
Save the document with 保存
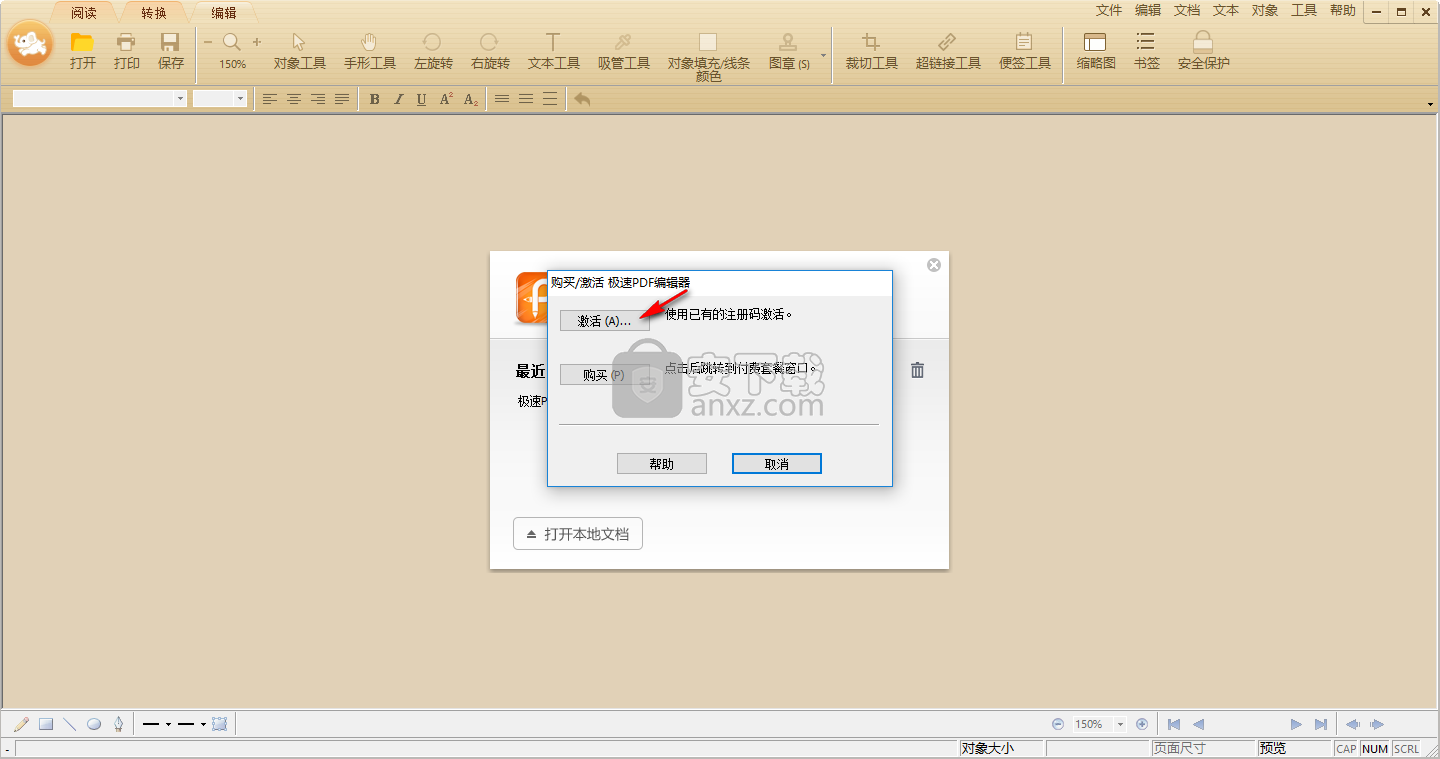tap(170, 50)
